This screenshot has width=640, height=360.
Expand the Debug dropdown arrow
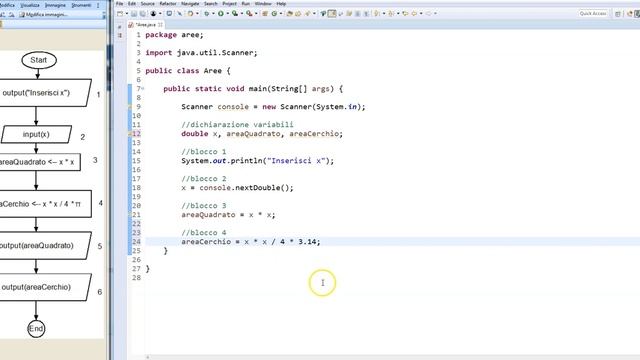[x=213, y=13]
